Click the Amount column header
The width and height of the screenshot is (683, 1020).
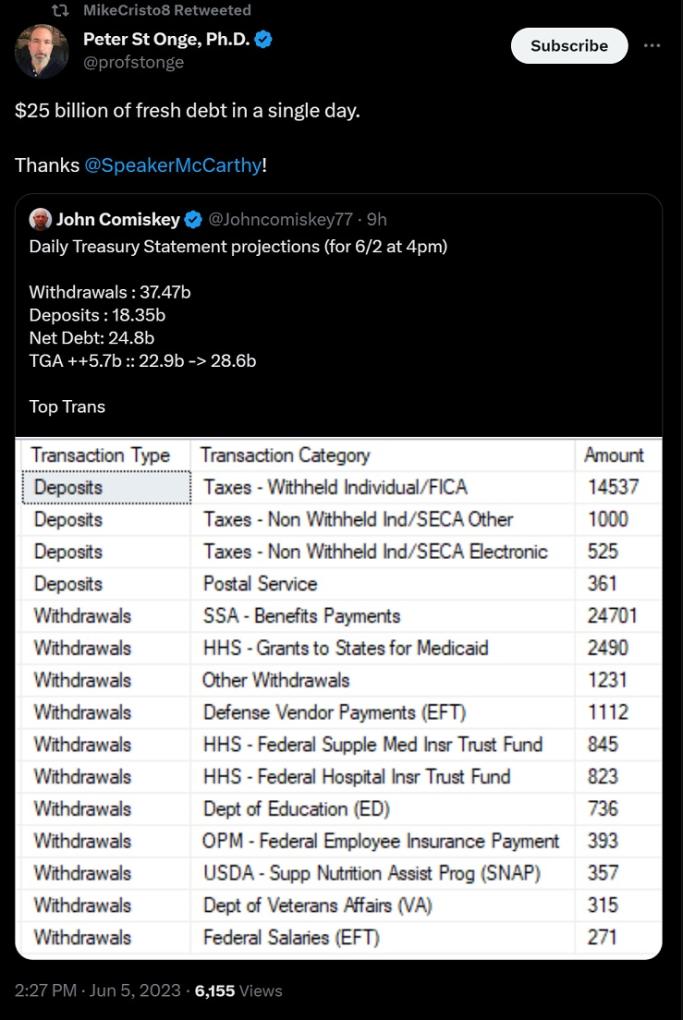[x=614, y=455]
